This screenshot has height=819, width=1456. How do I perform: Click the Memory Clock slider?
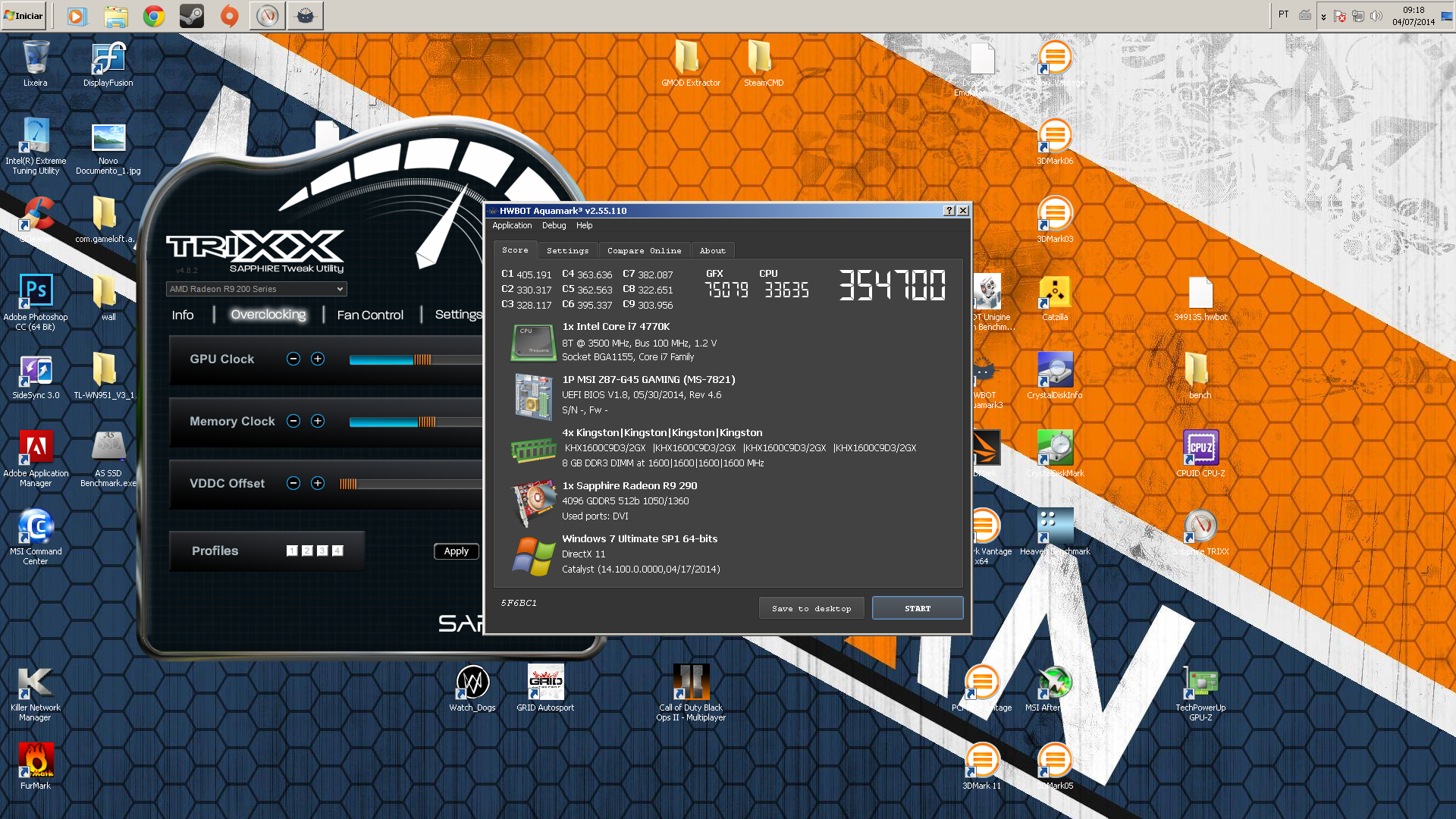pyautogui.click(x=416, y=422)
